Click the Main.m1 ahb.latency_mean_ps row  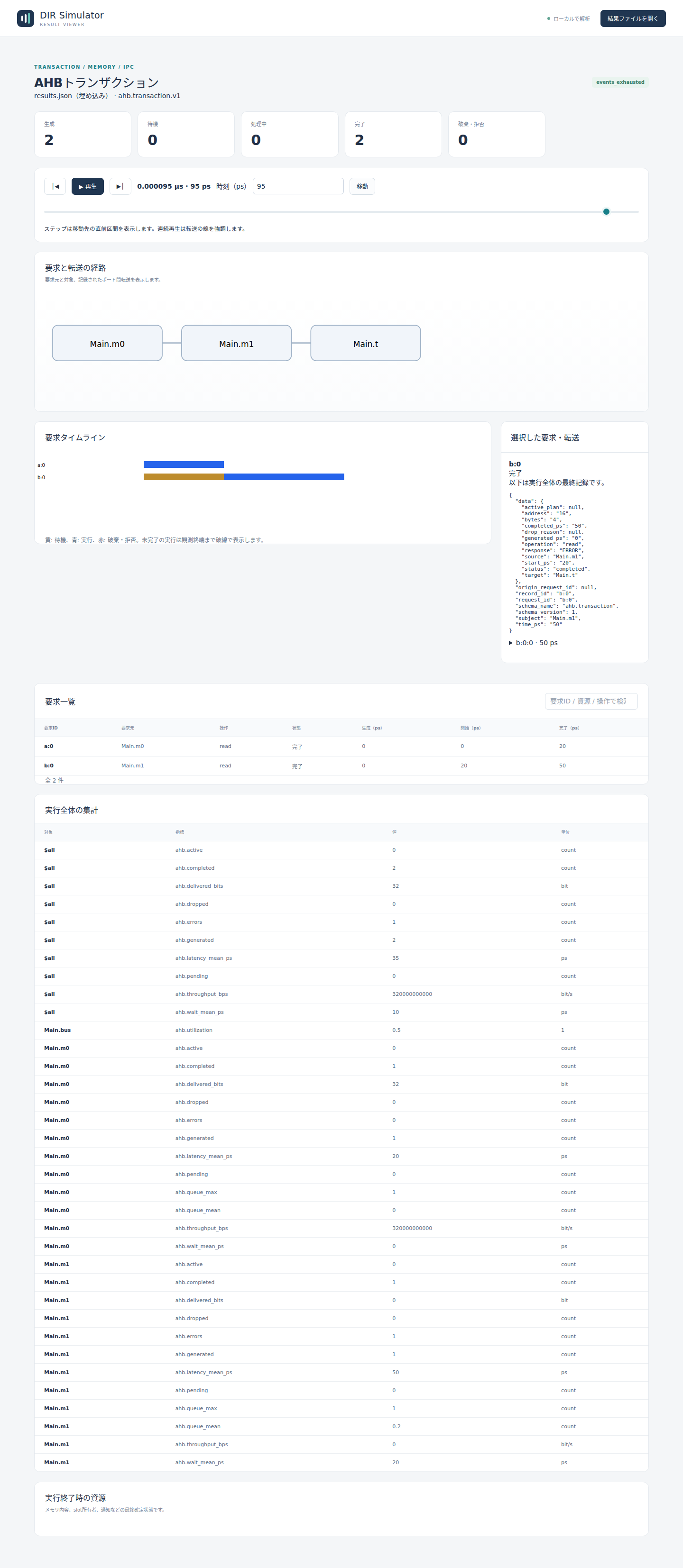[341, 1372]
